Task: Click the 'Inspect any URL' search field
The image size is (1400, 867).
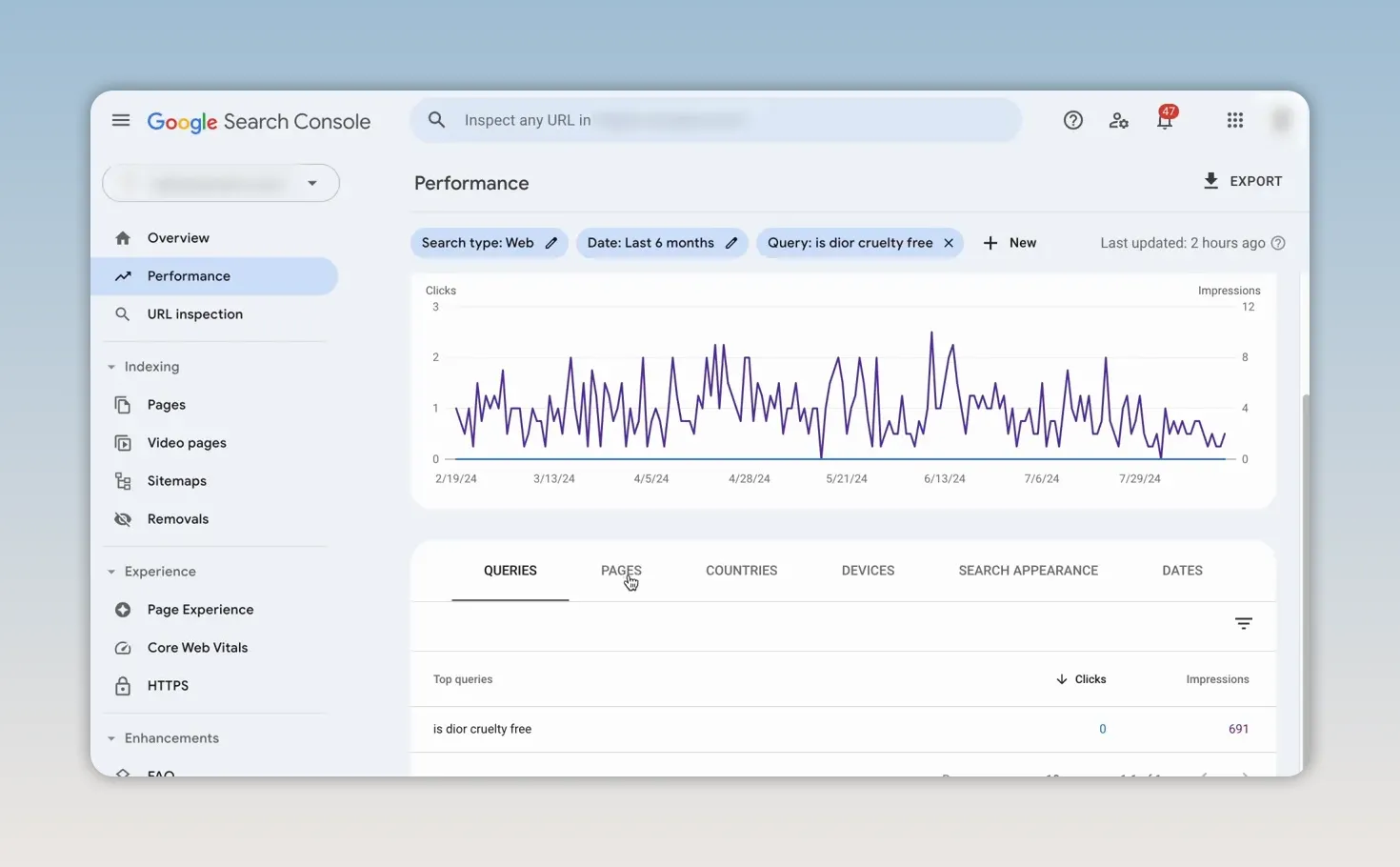Action: pos(715,120)
